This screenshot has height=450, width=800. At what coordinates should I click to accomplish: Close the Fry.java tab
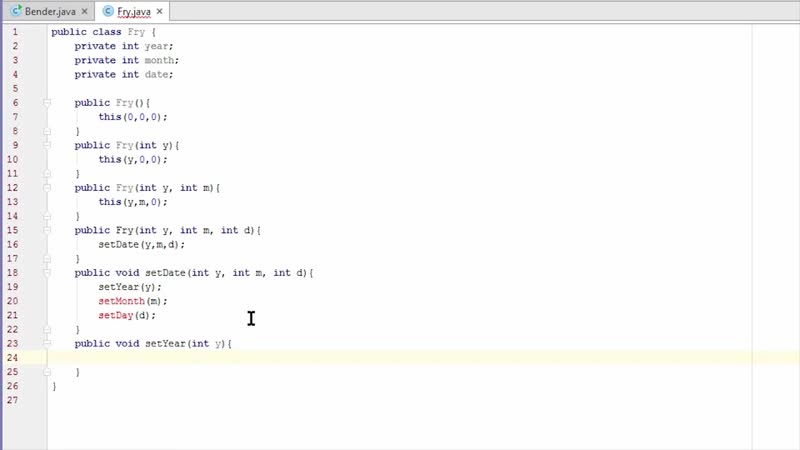(160, 11)
